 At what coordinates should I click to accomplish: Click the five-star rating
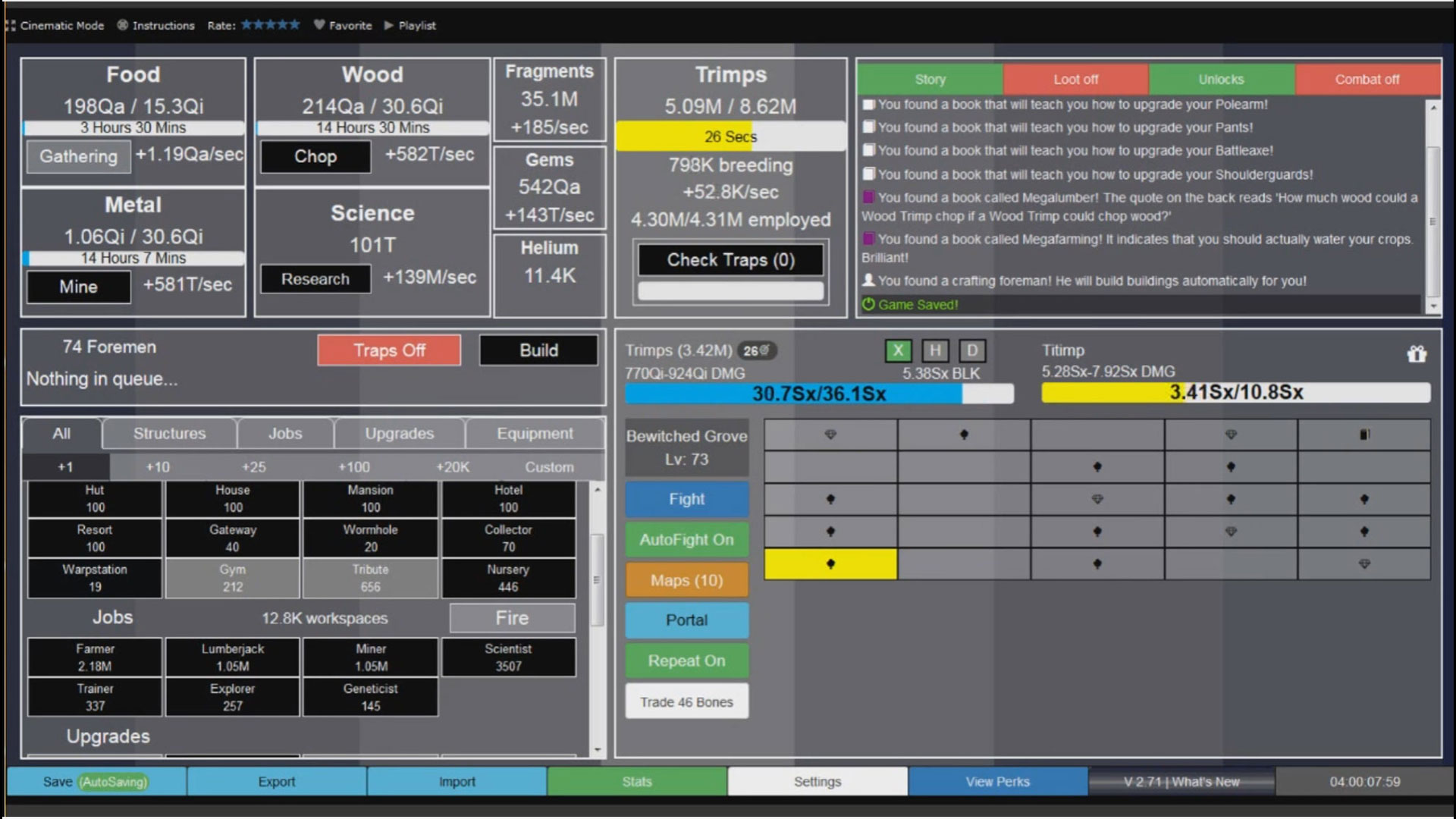coord(271,25)
